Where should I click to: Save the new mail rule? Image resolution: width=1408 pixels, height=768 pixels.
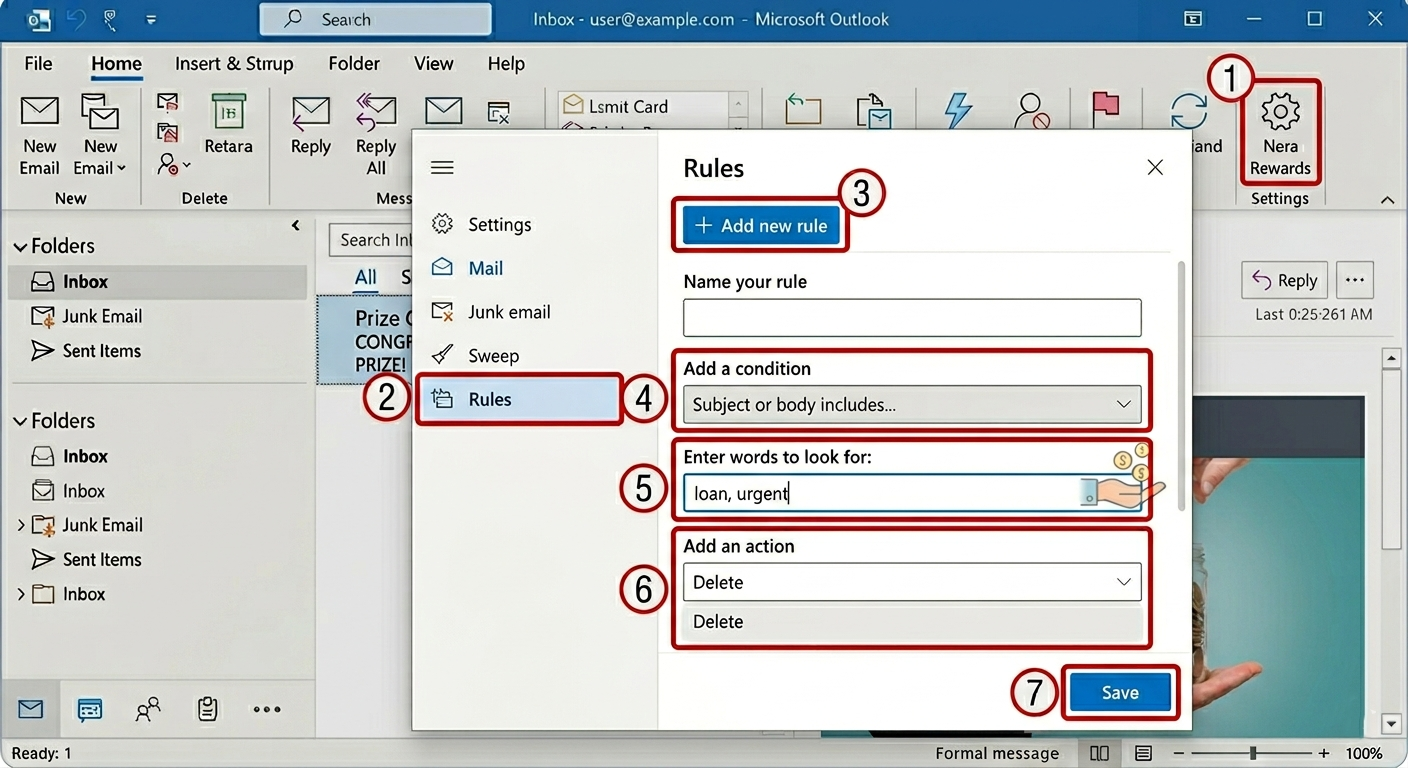(1119, 692)
